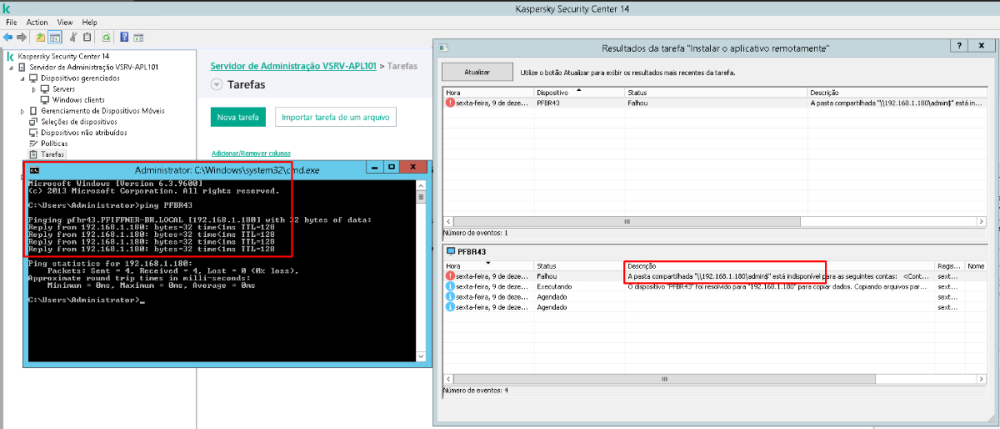Click the Cut scissors toolbar icon
The image size is (1000, 429).
point(73,37)
